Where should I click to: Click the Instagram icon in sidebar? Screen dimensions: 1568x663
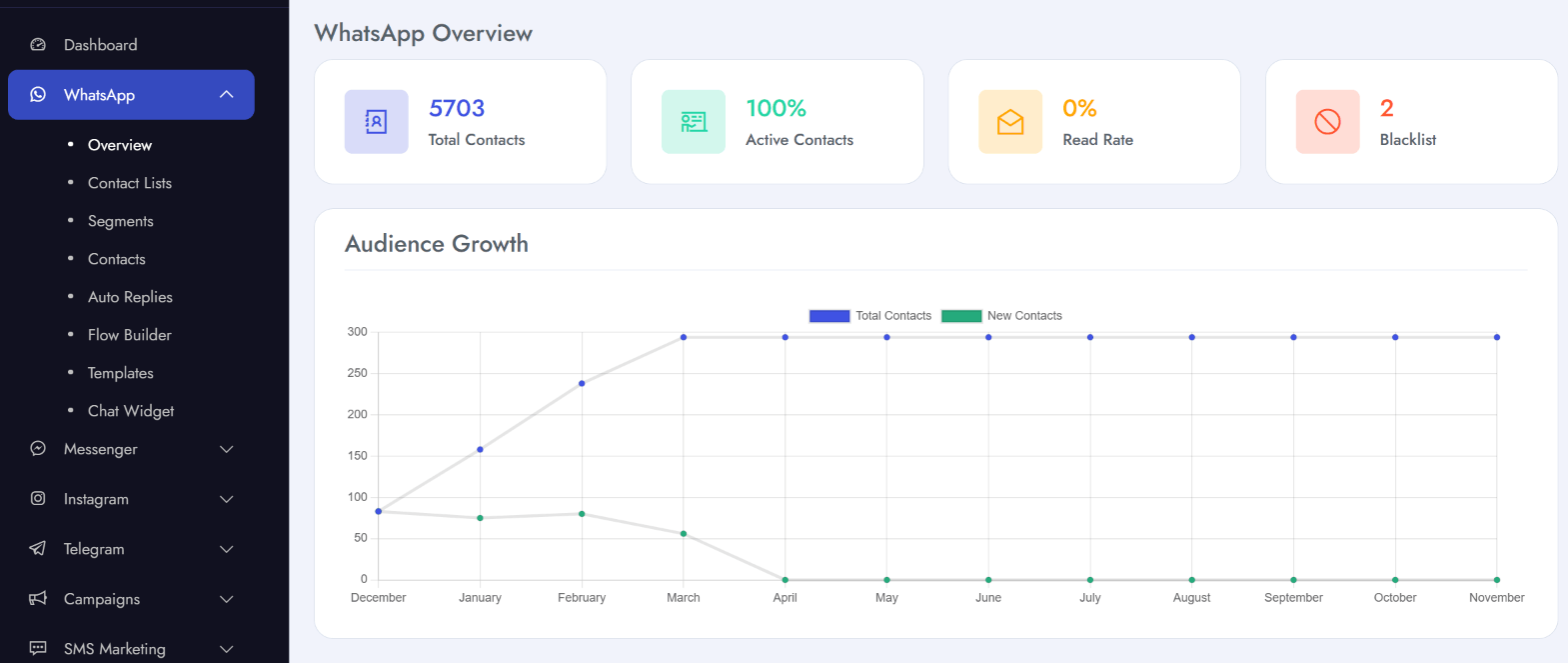pos(38,498)
